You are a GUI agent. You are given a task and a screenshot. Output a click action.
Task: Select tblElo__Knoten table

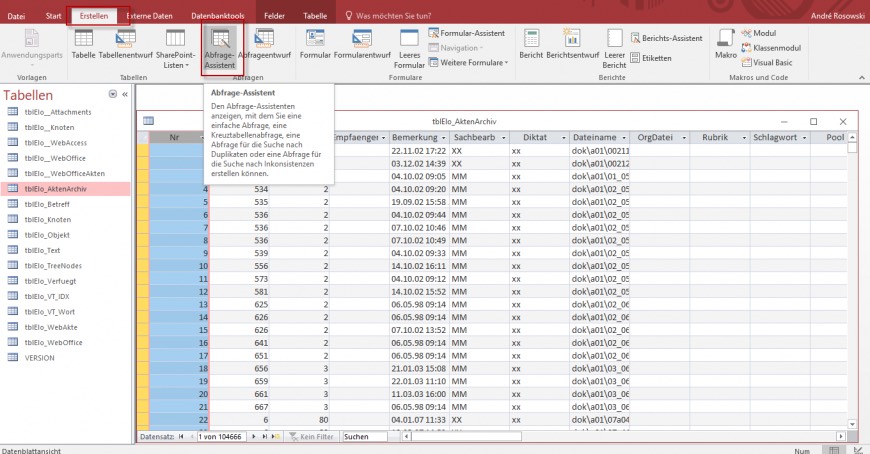tap(65, 128)
